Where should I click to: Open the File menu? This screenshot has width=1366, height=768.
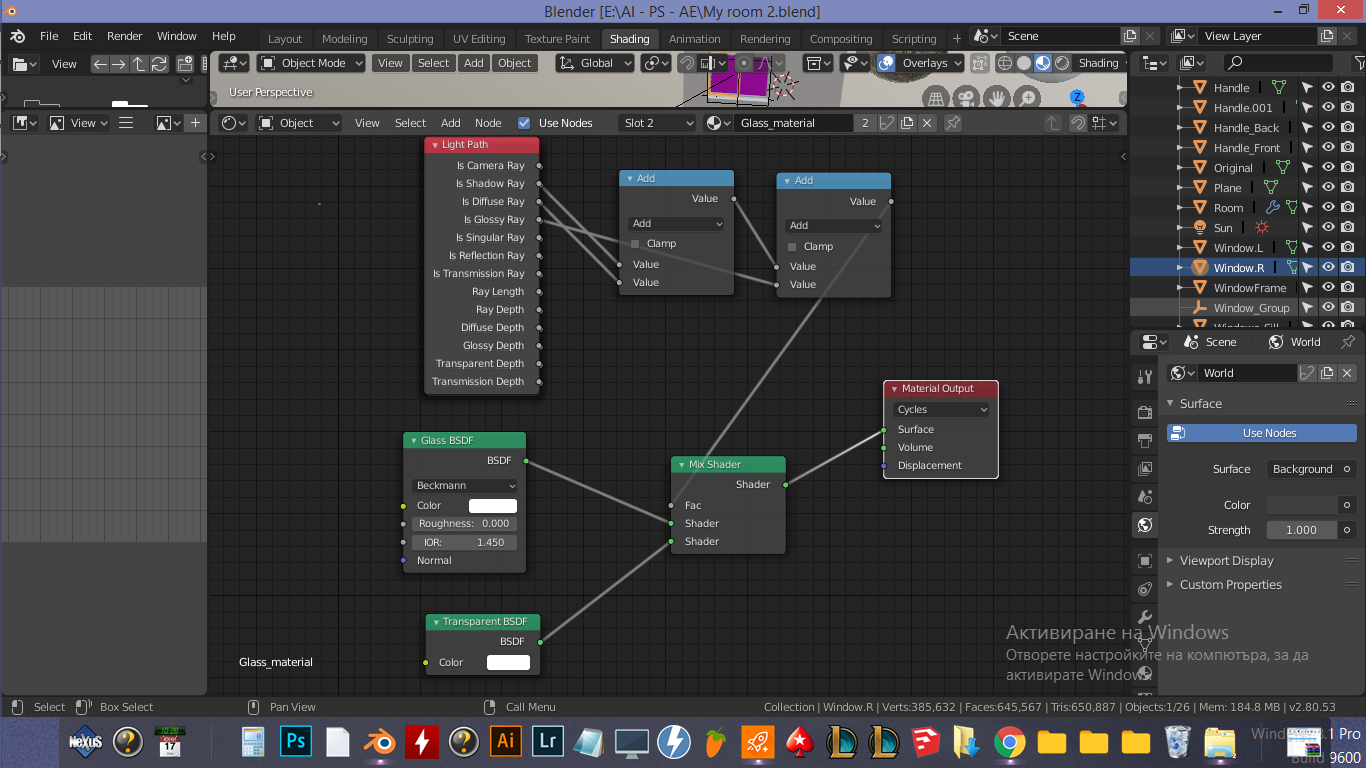tap(49, 36)
